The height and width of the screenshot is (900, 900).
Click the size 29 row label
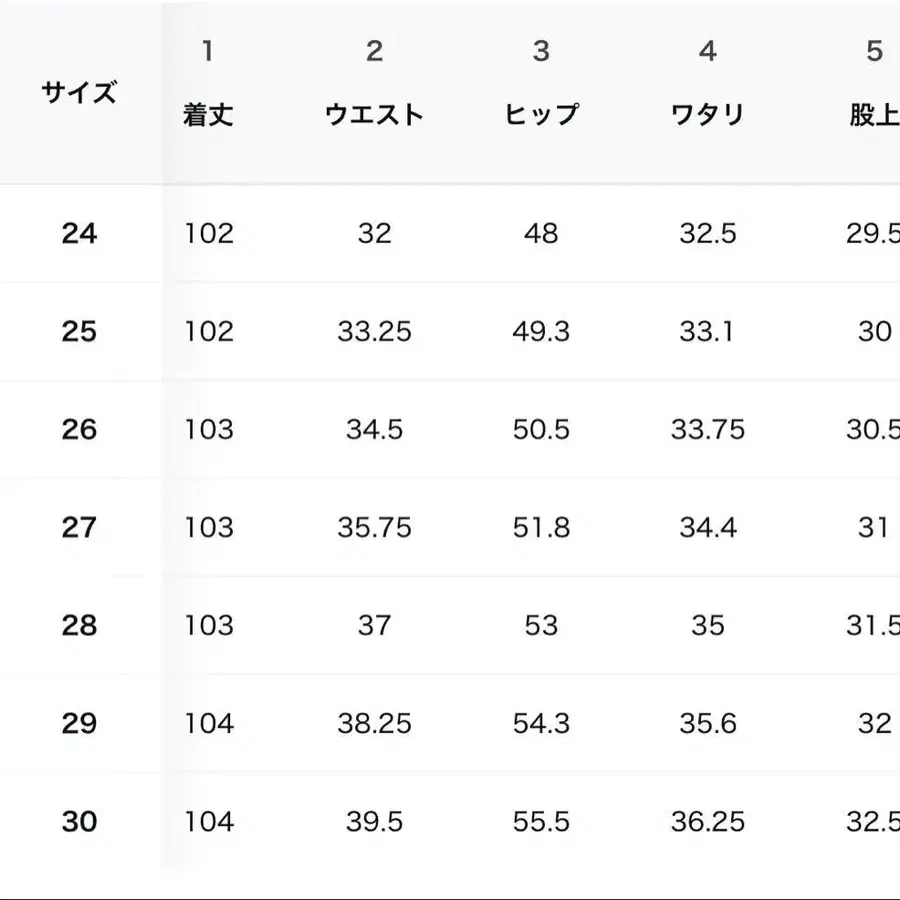point(79,723)
